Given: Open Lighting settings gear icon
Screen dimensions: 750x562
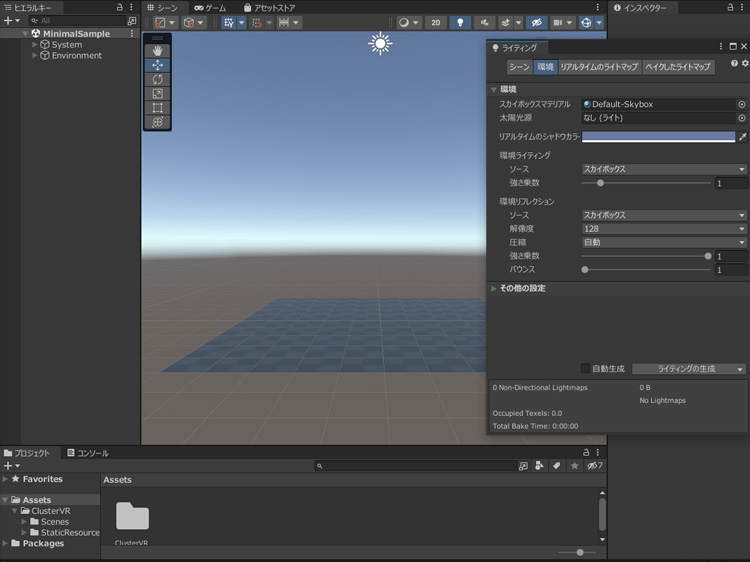Looking at the screenshot, I should pyautogui.click(x=744, y=64).
